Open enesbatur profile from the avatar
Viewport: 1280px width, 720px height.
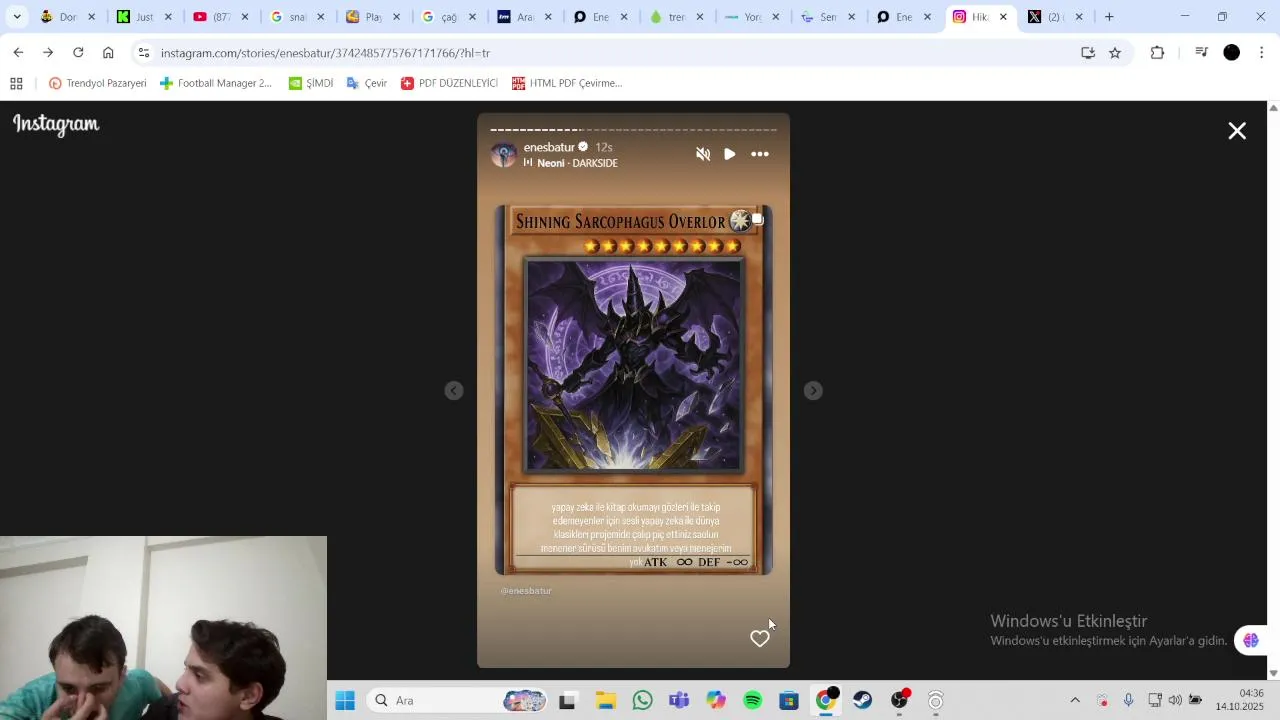504,154
